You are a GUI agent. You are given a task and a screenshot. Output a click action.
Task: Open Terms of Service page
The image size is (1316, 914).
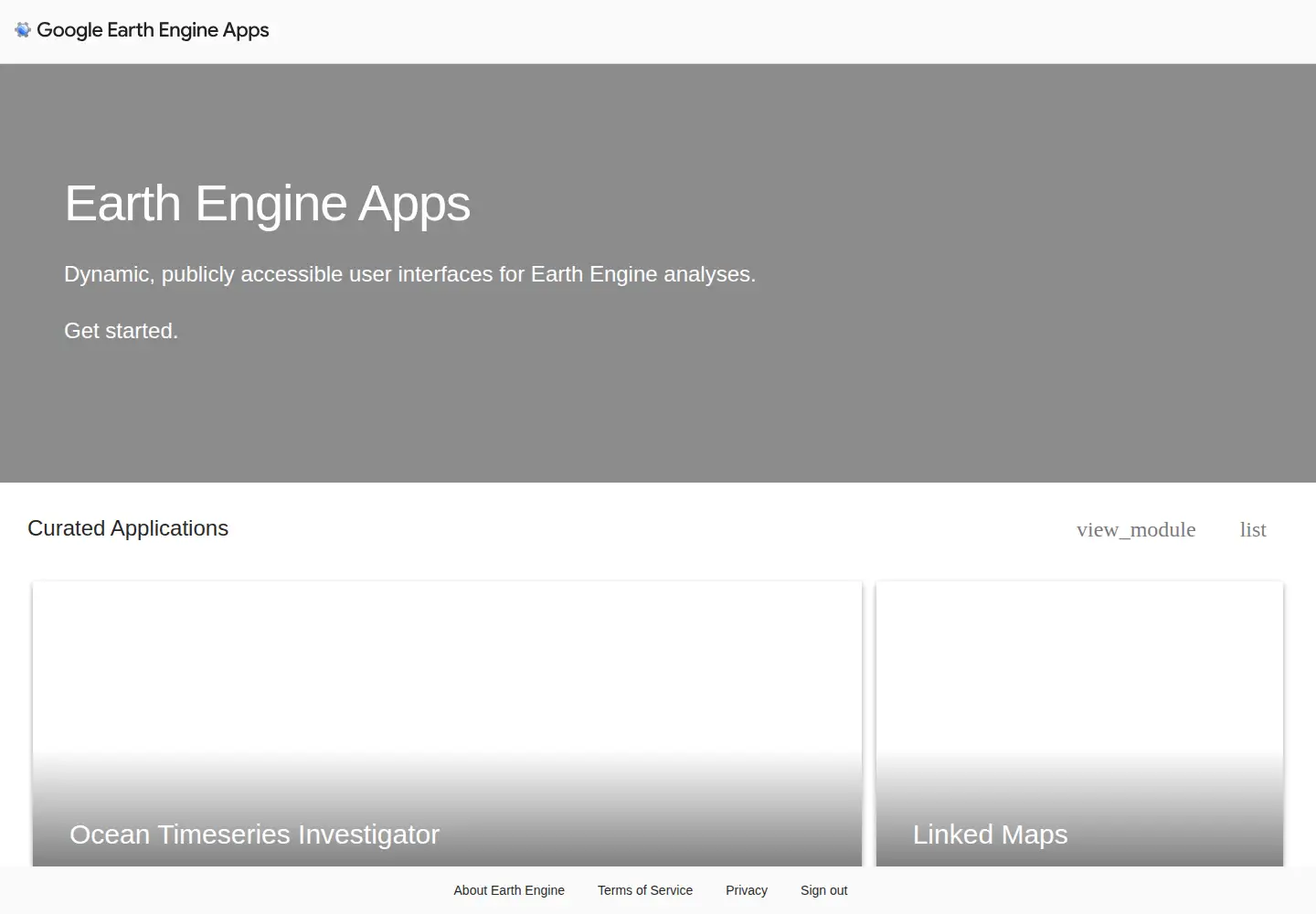645,890
